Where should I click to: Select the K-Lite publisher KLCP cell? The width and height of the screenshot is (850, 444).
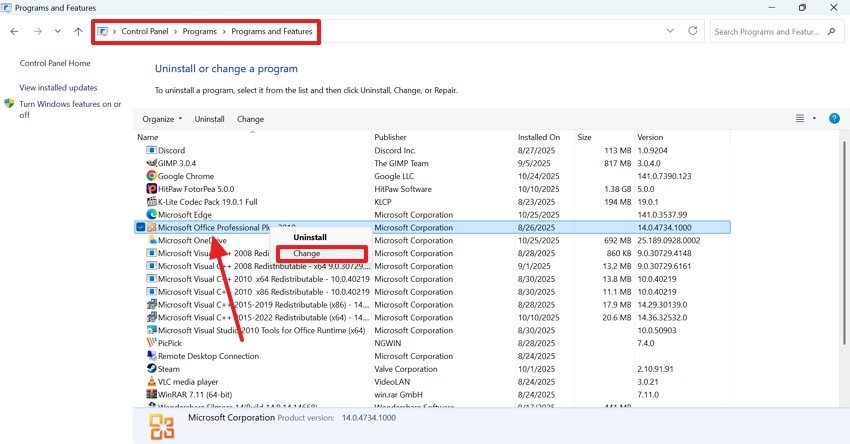[x=383, y=202]
